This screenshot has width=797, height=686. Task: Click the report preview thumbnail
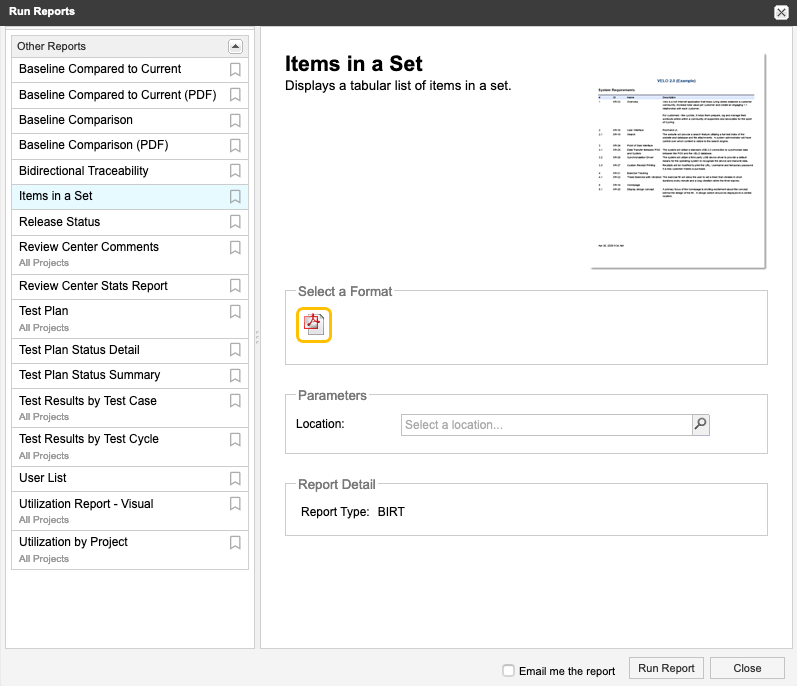pyautogui.click(x=678, y=162)
